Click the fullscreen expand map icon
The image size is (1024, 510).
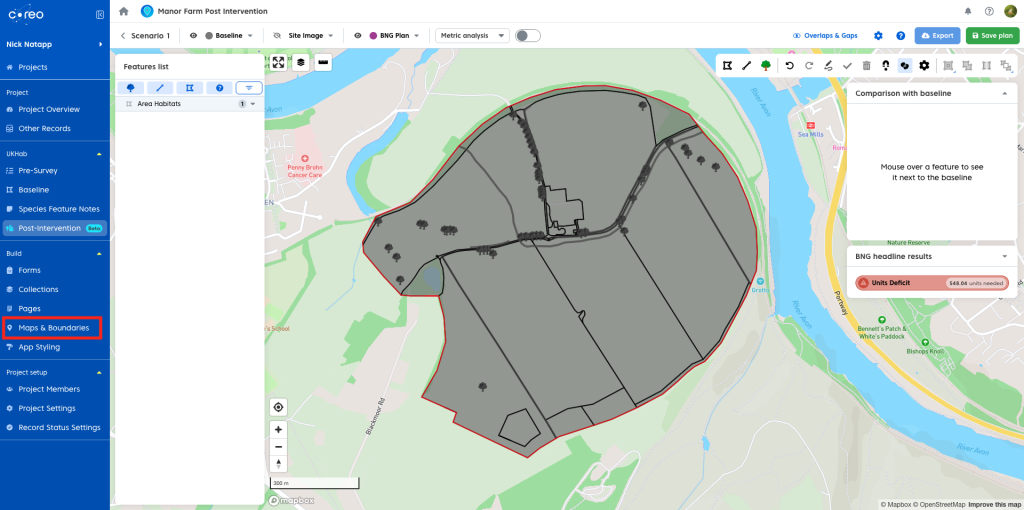[x=278, y=62]
